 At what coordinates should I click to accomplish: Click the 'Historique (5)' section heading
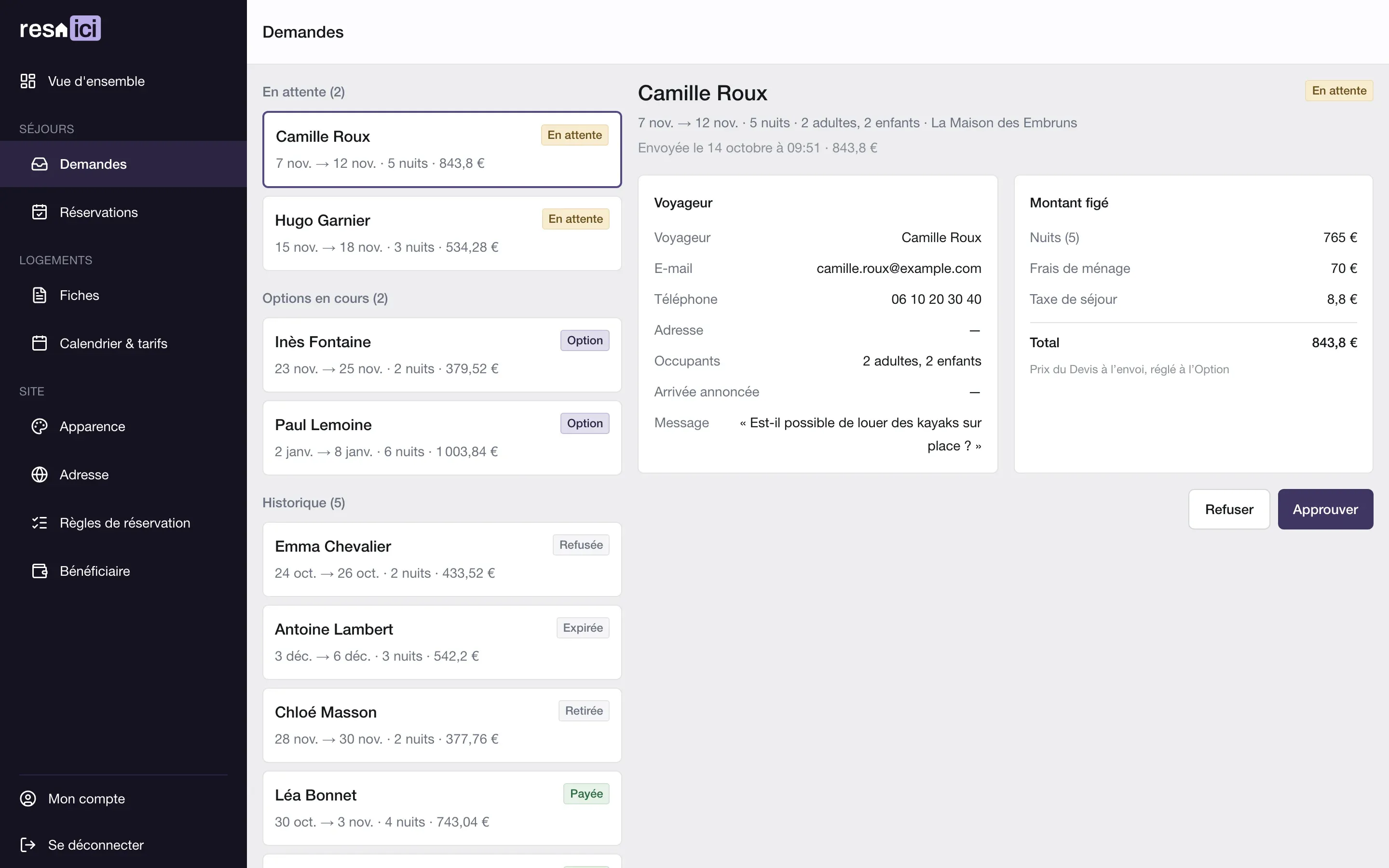(304, 503)
